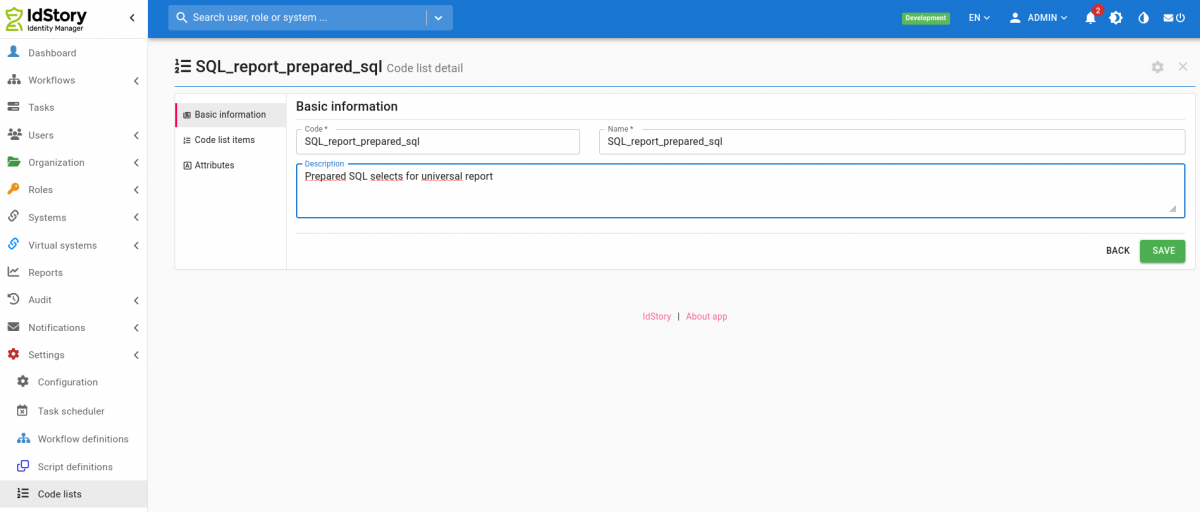1200x512 pixels.
Task: Open Script definitions in sidebar
Action: 74,467
